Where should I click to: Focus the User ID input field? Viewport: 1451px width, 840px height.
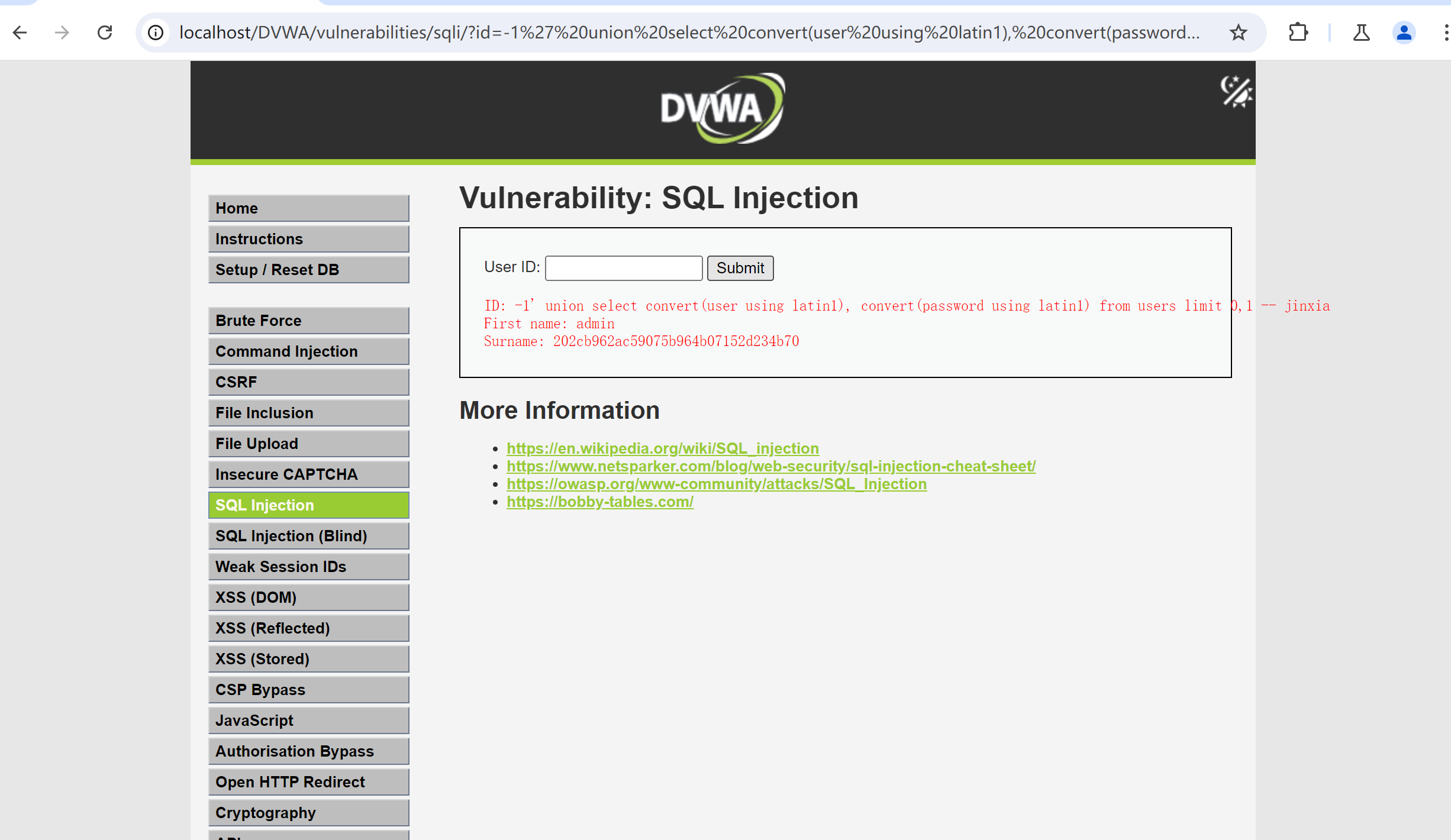pos(623,268)
